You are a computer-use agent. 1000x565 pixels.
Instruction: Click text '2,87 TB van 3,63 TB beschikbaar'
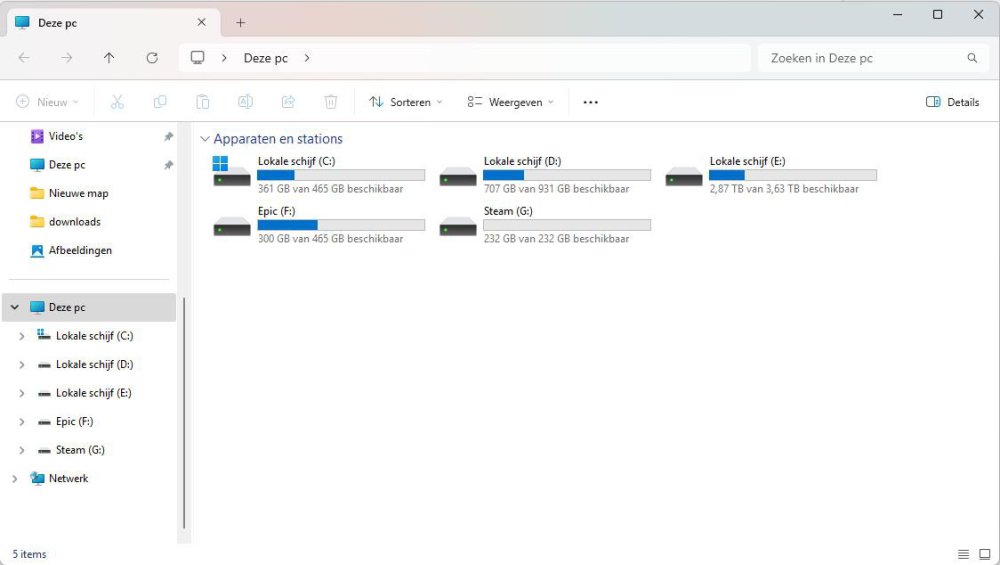784,189
